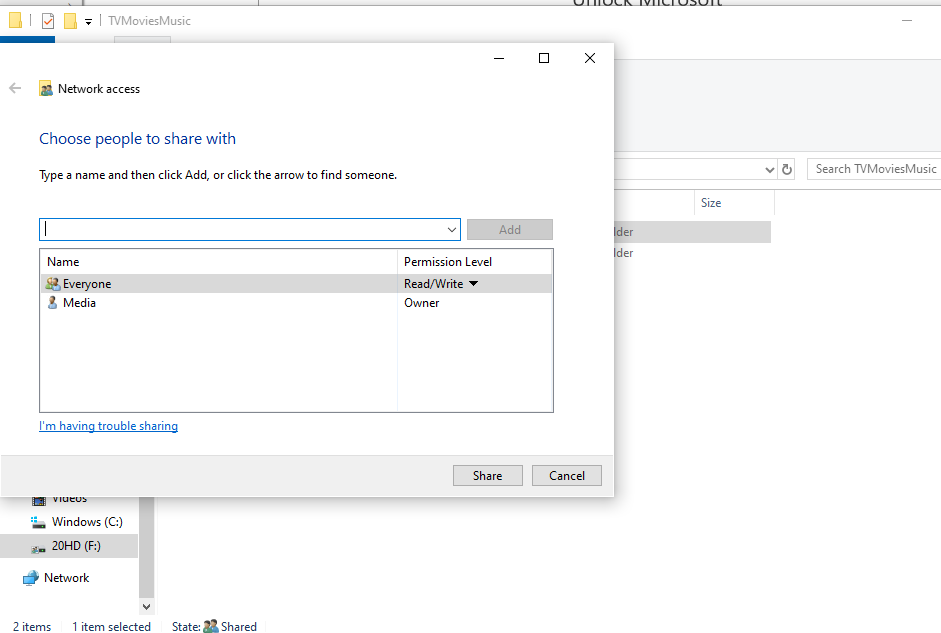Click the Shared state icon in status bar
941x633 pixels.
tap(211, 626)
